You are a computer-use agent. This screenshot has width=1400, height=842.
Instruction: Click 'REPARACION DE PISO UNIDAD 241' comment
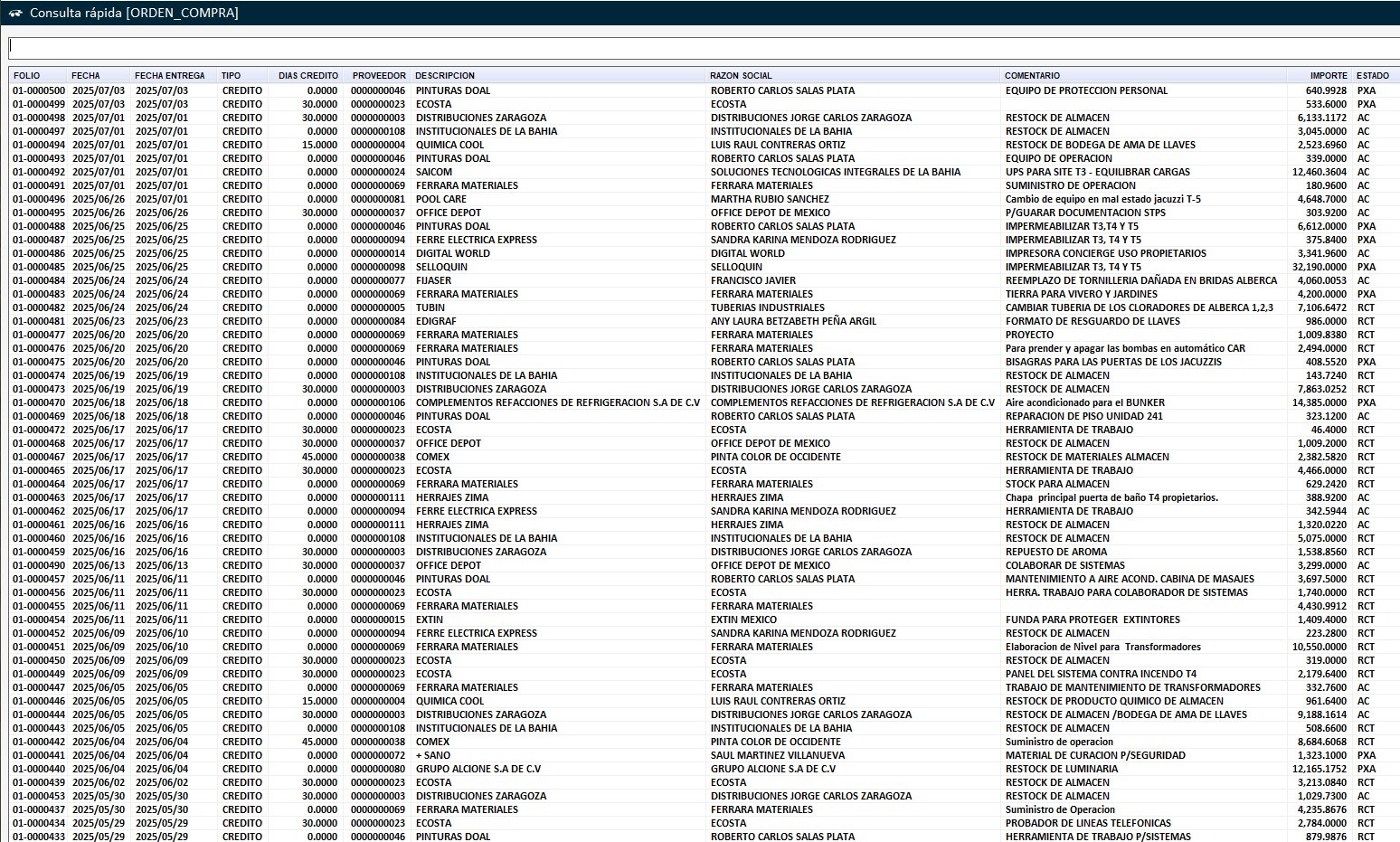tap(1083, 416)
